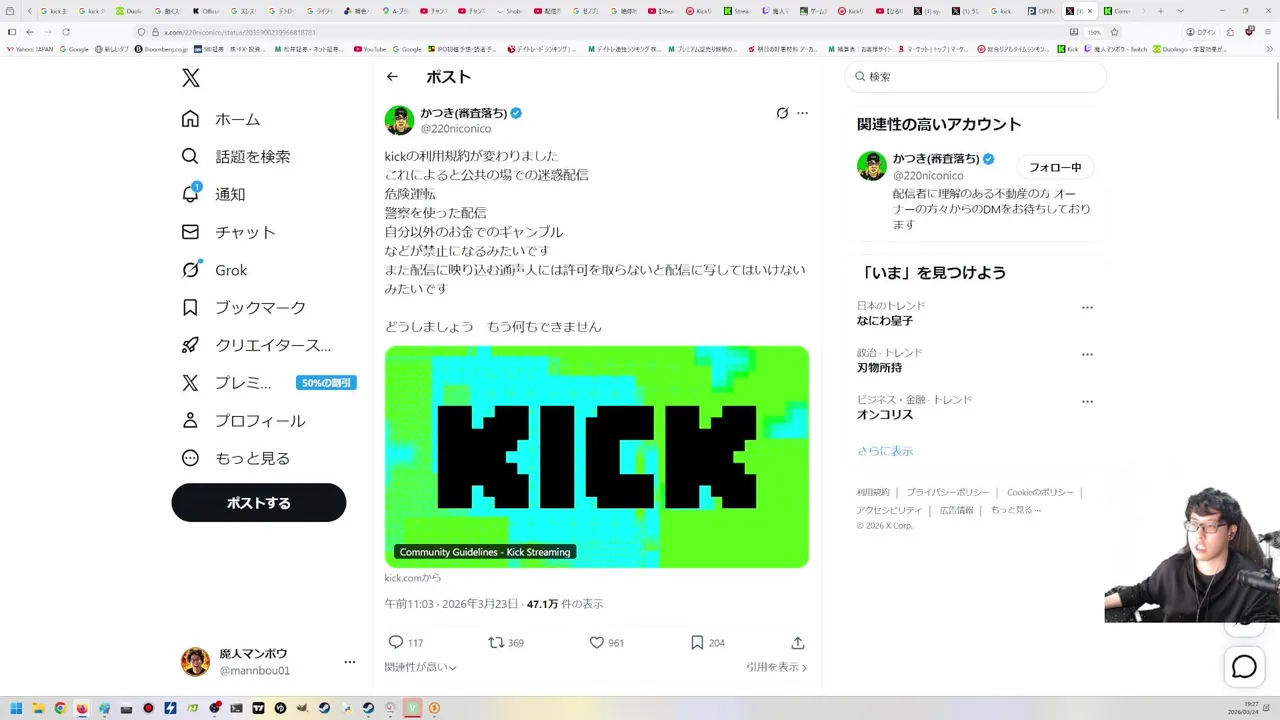The image size is (1280, 720).
Task: Click the ポストする post button
Action: [259, 503]
